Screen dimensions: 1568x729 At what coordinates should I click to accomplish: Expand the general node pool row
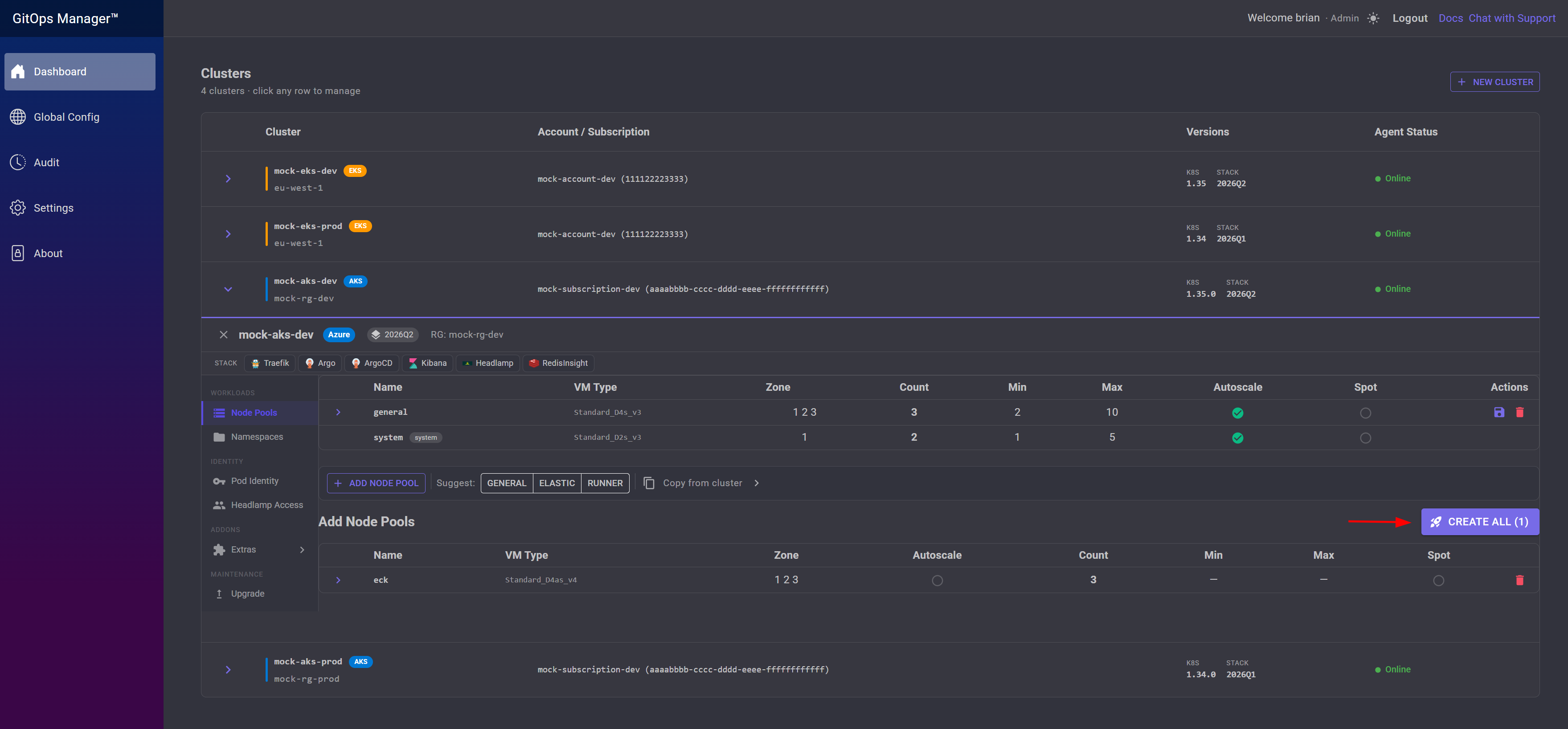click(x=339, y=413)
